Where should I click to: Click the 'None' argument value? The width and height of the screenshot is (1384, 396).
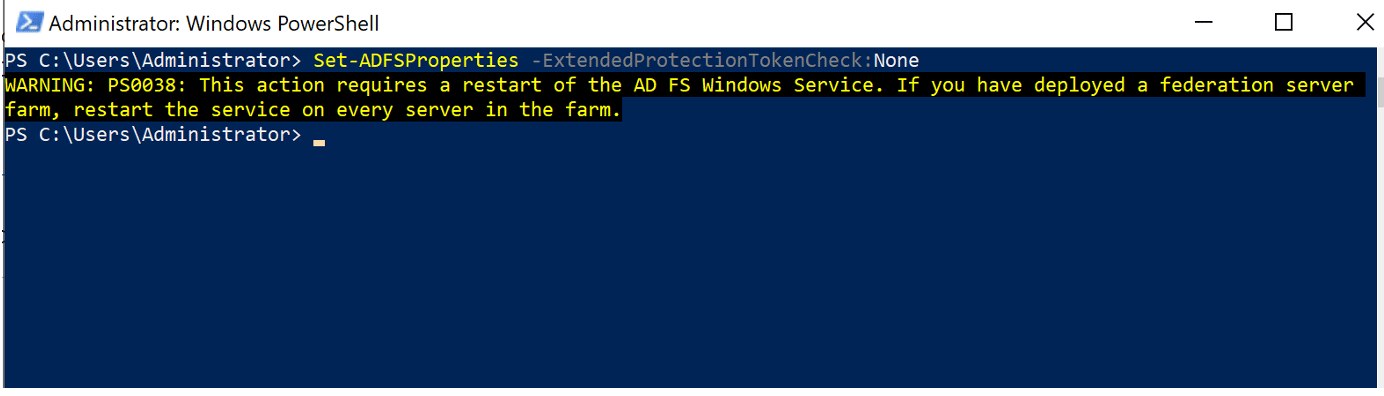click(896, 60)
